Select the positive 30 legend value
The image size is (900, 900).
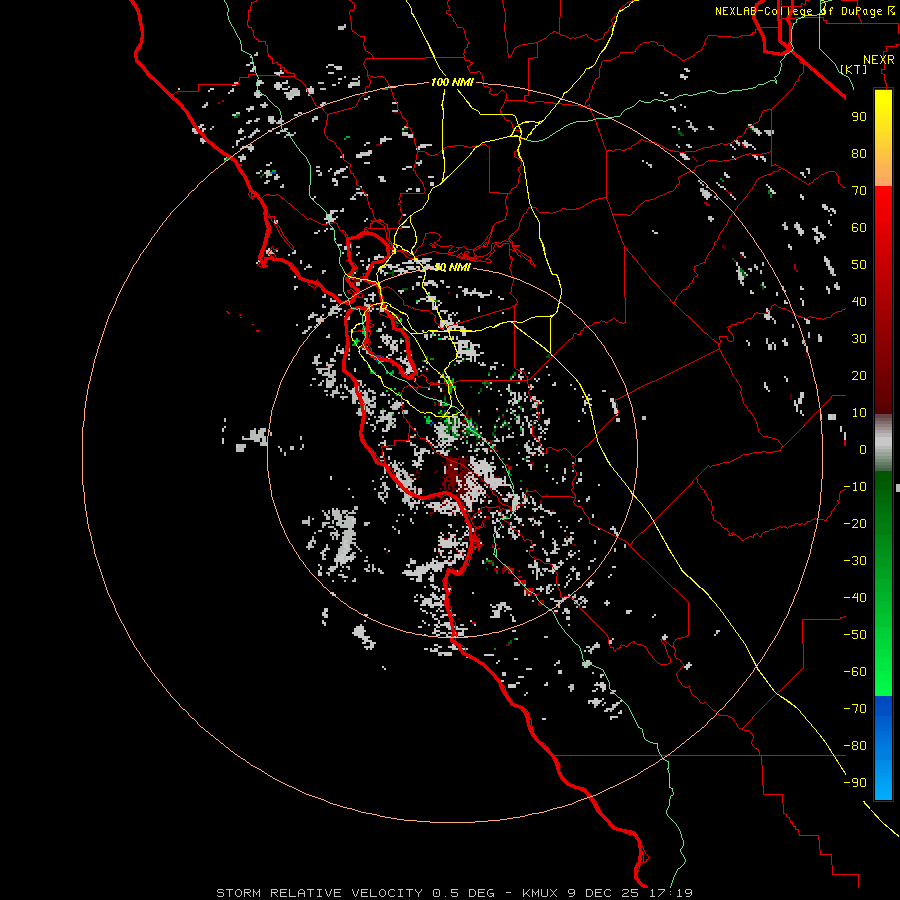[x=859, y=339]
